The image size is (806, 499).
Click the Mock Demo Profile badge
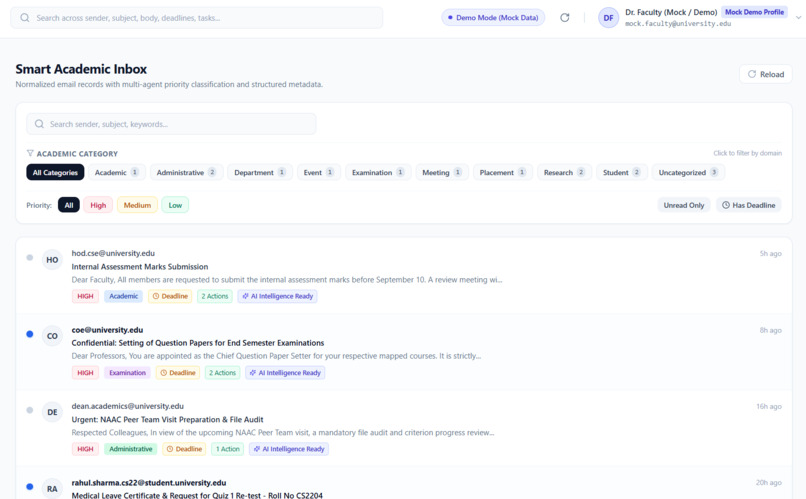click(754, 12)
